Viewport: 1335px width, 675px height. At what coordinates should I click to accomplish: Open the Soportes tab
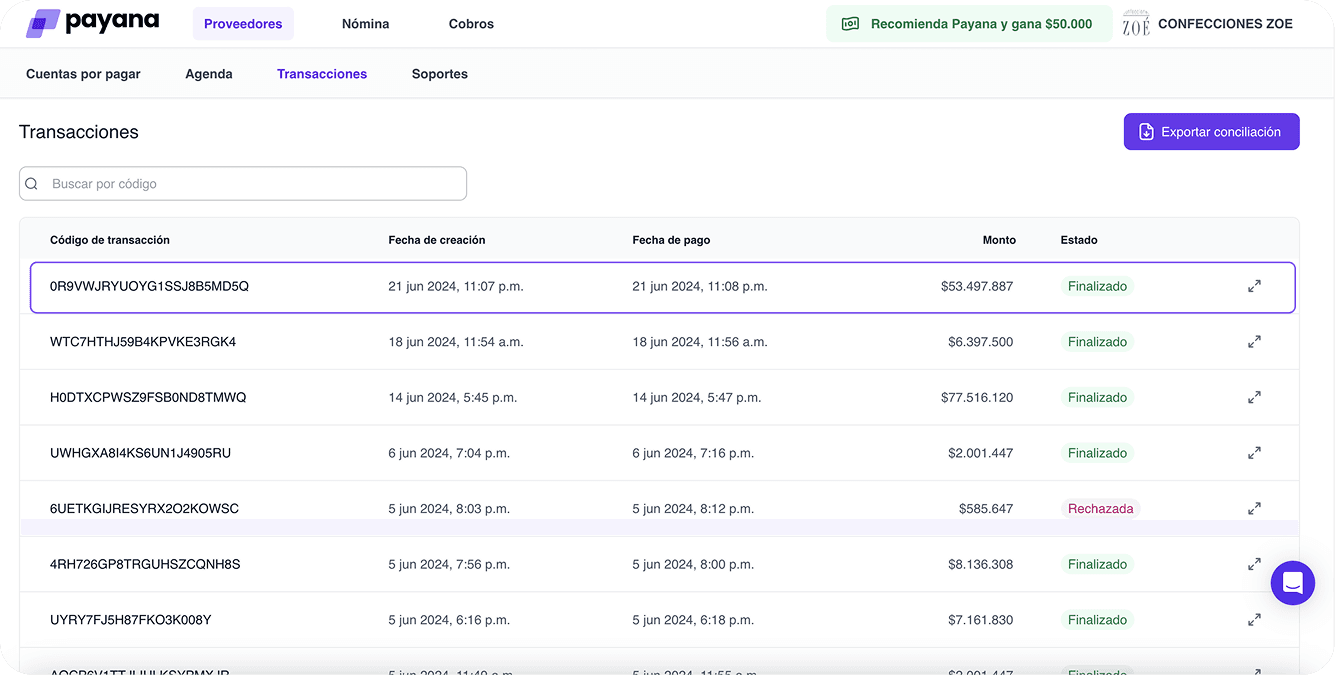[x=439, y=73]
